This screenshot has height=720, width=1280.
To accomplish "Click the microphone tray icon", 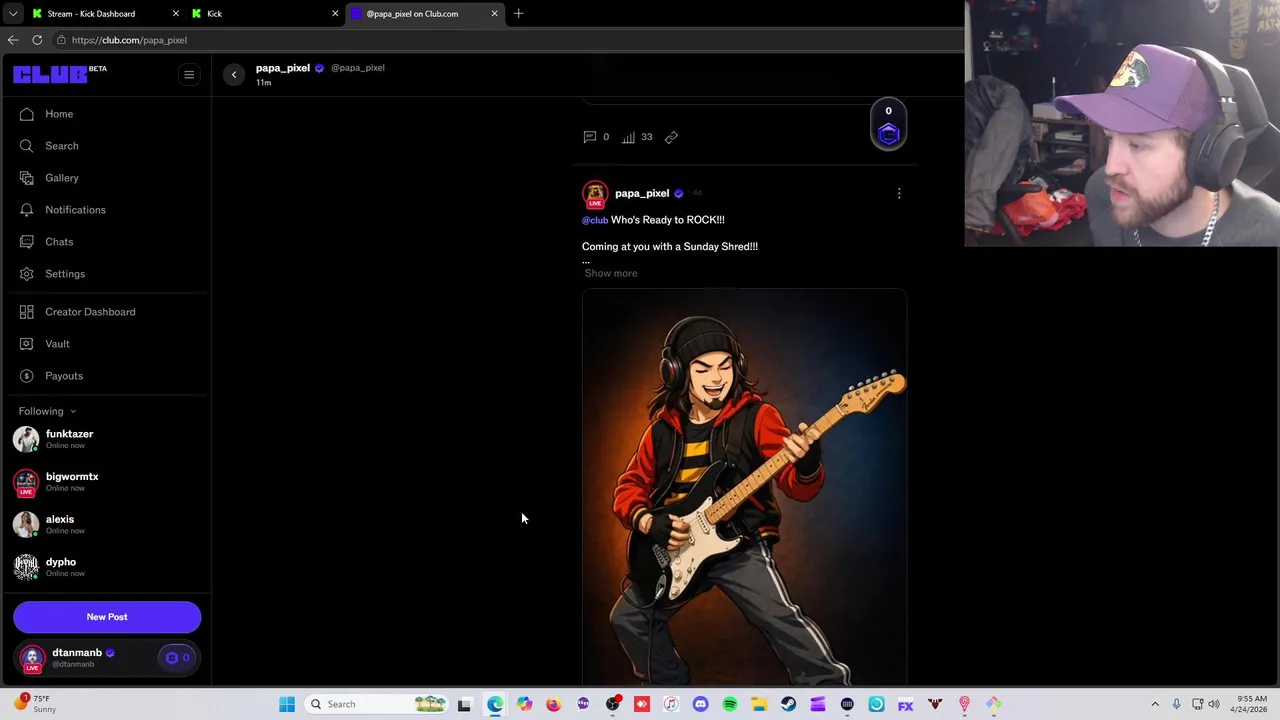I will tap(1176, 704).
